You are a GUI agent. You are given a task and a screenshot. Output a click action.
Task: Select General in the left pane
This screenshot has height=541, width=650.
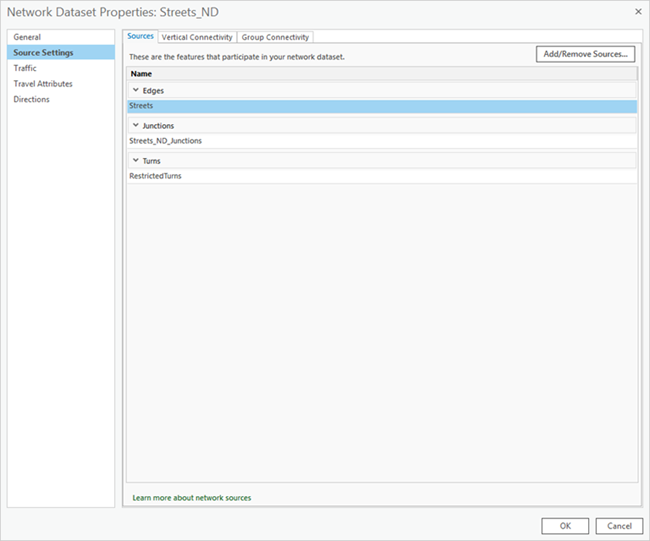coord(27,37)
